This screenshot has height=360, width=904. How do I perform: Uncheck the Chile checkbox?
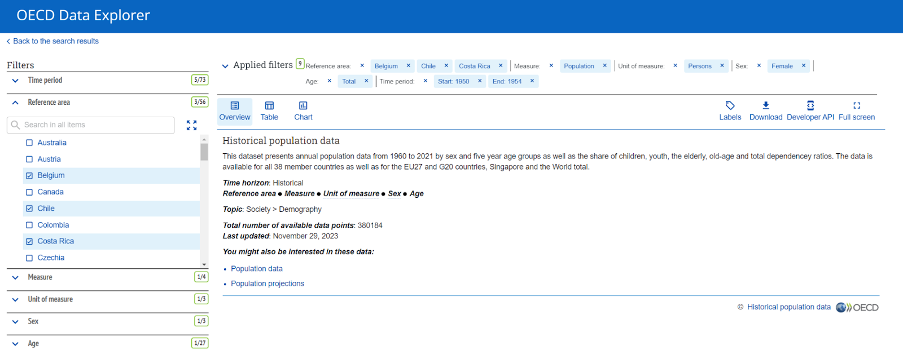tap(29, 208)
